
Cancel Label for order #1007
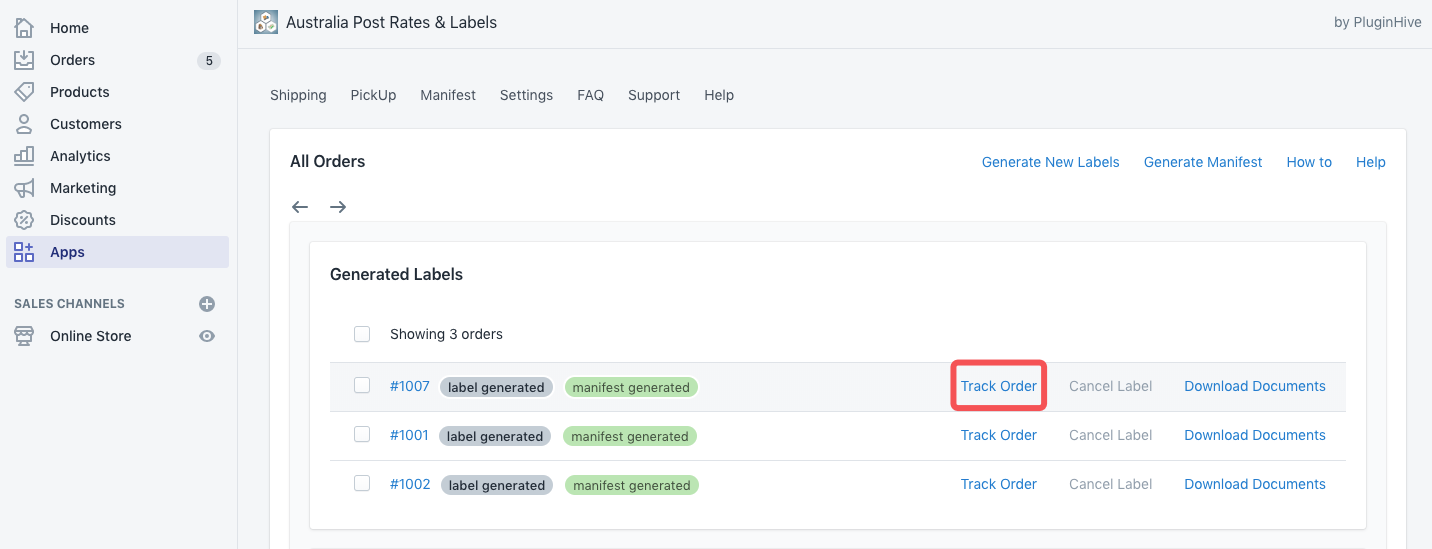click(1110, 386)
